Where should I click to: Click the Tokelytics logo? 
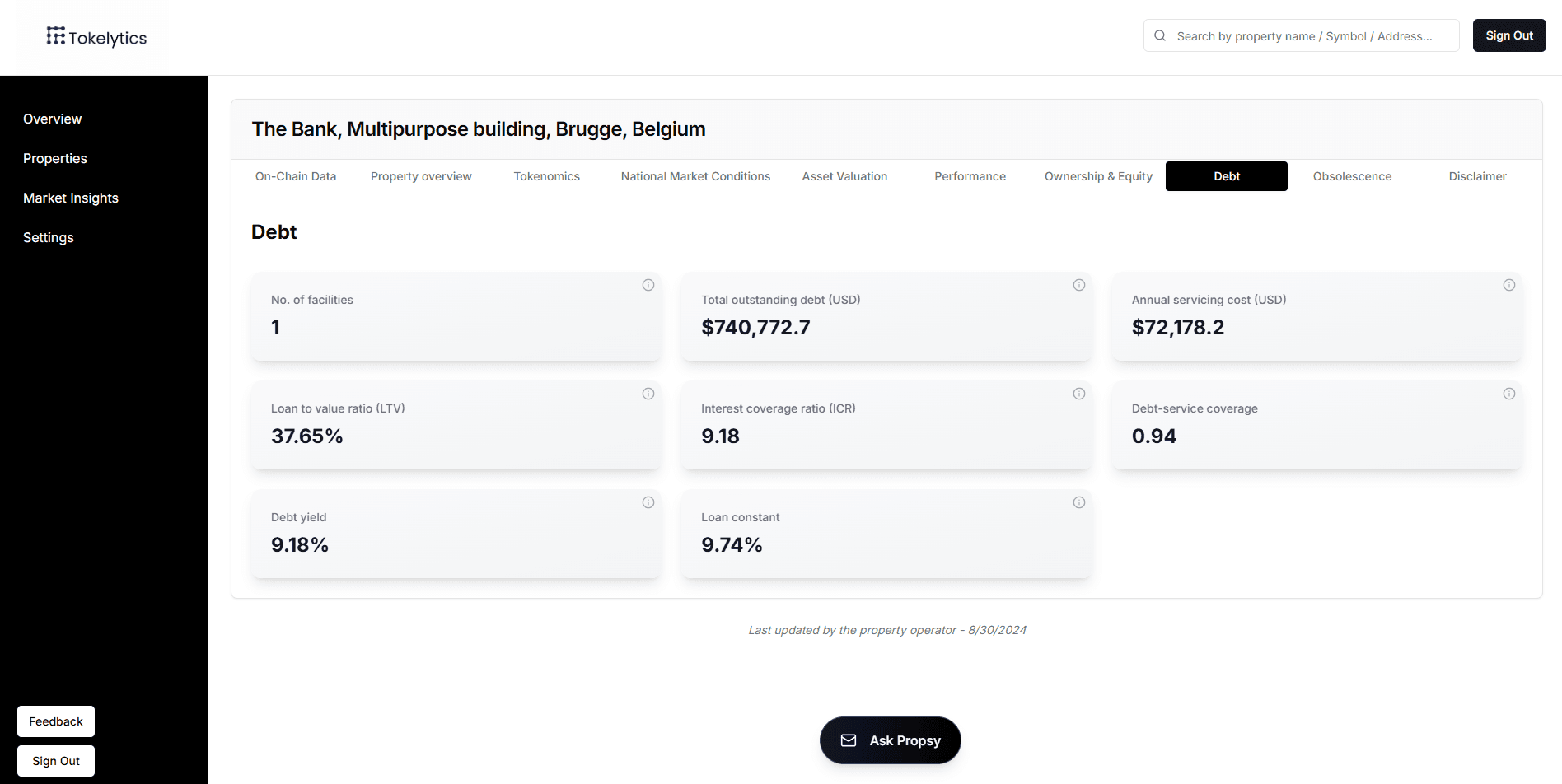(x=96, y=37)
